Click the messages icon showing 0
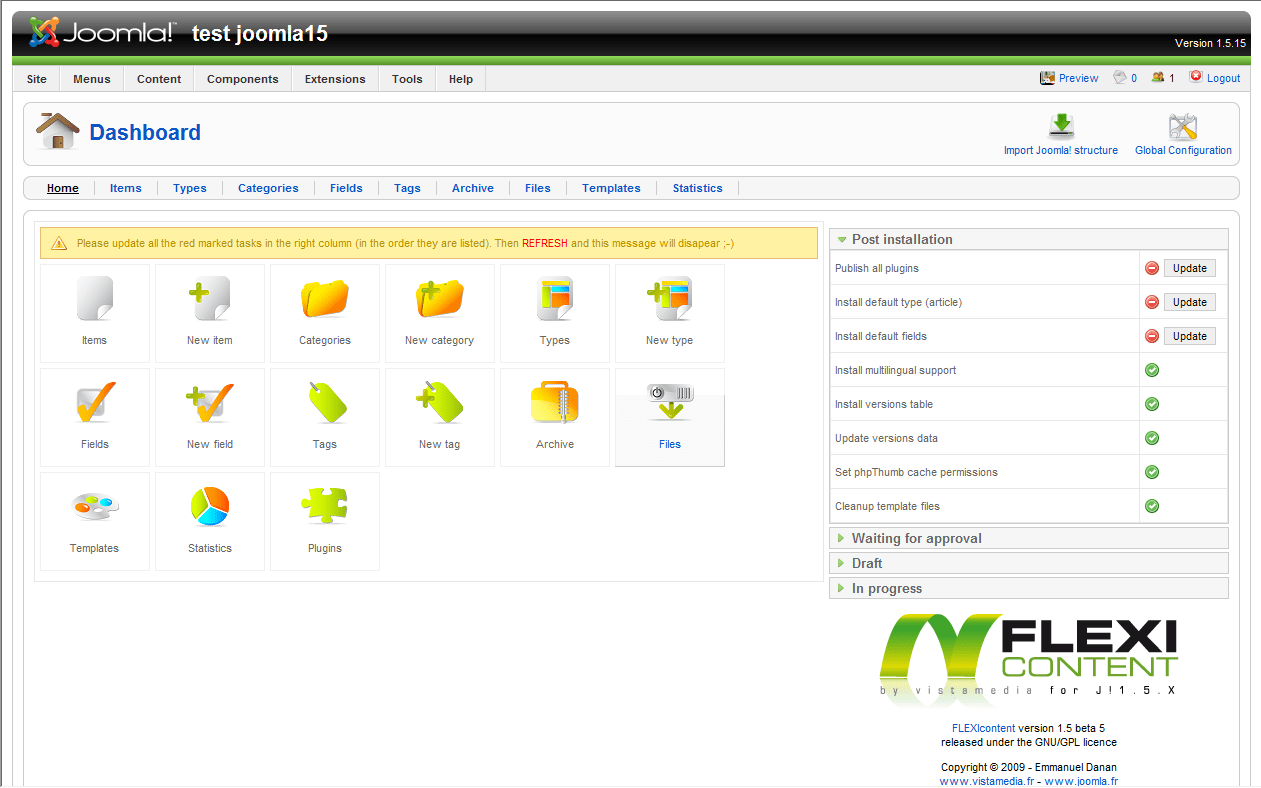Image resolution: width=1261 pixels, height=788 pixels. pos(1120,77)
